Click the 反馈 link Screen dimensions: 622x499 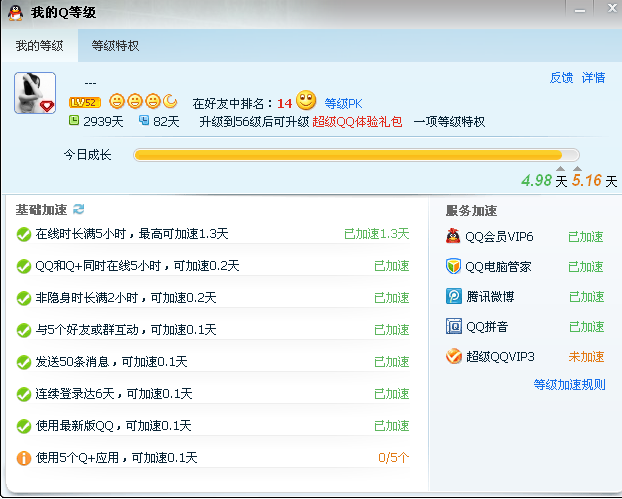pos(561,77)
